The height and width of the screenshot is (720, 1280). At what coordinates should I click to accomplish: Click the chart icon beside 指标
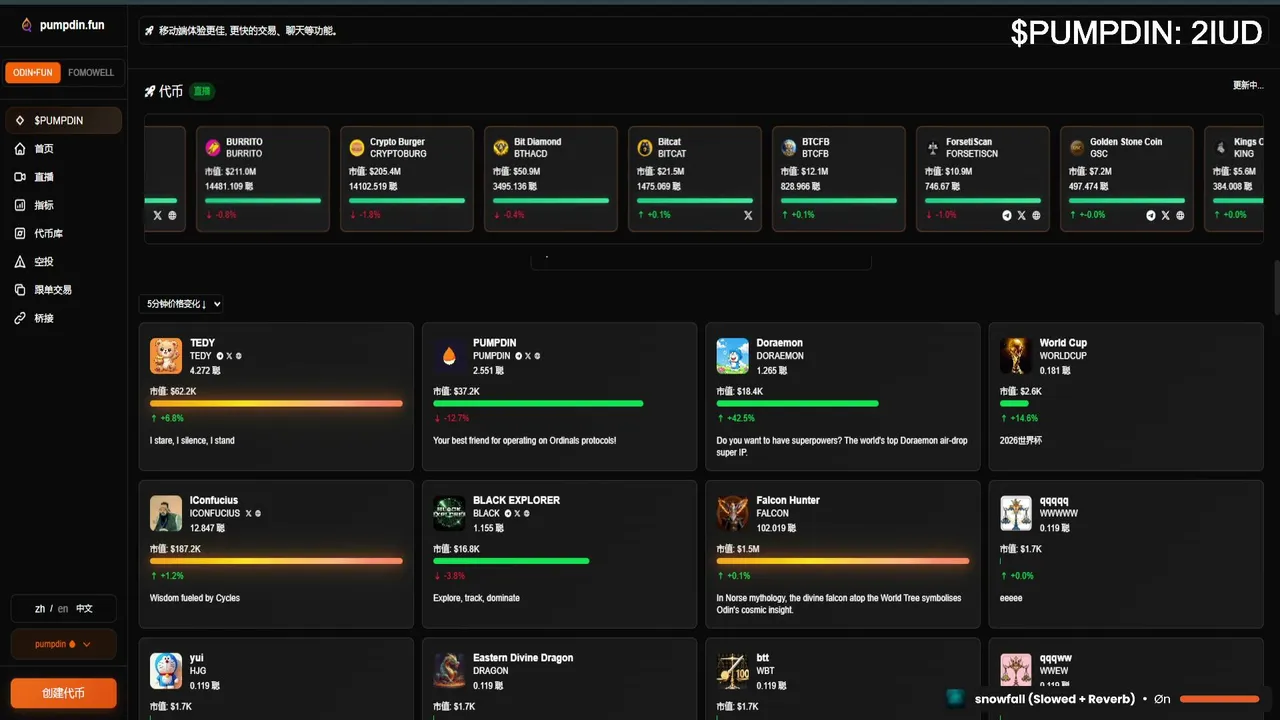click(x=20, y=205)
